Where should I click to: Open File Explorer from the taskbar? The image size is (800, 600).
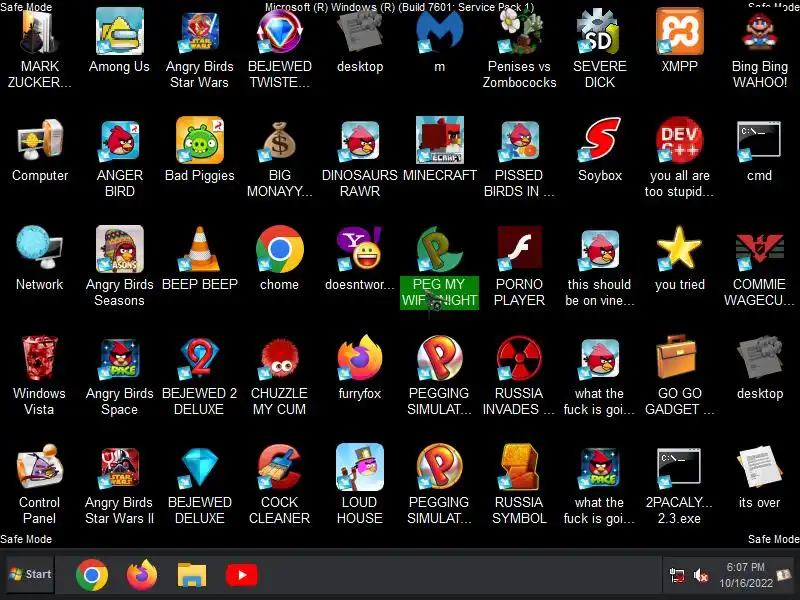tap(192, 575)
